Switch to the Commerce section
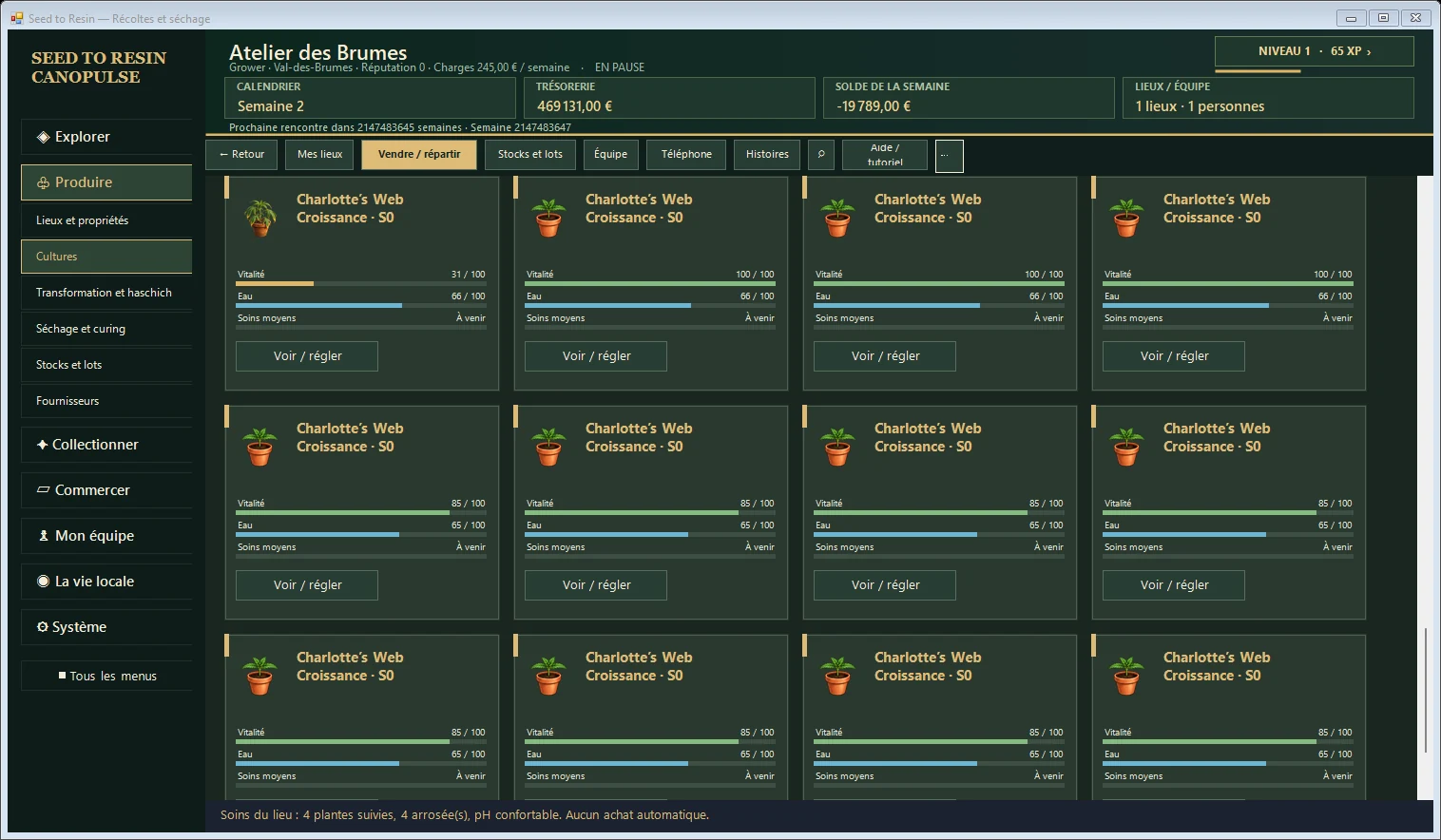Viewport: 1441px width, 840px height. pyautogui.click(x=106, y=490)
